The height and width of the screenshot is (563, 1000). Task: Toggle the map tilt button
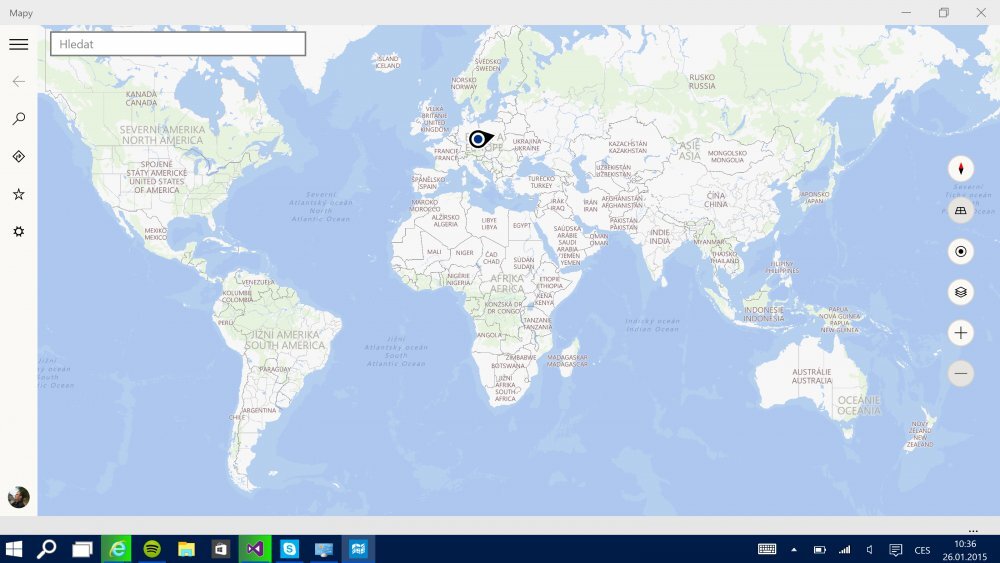(960, 210)
